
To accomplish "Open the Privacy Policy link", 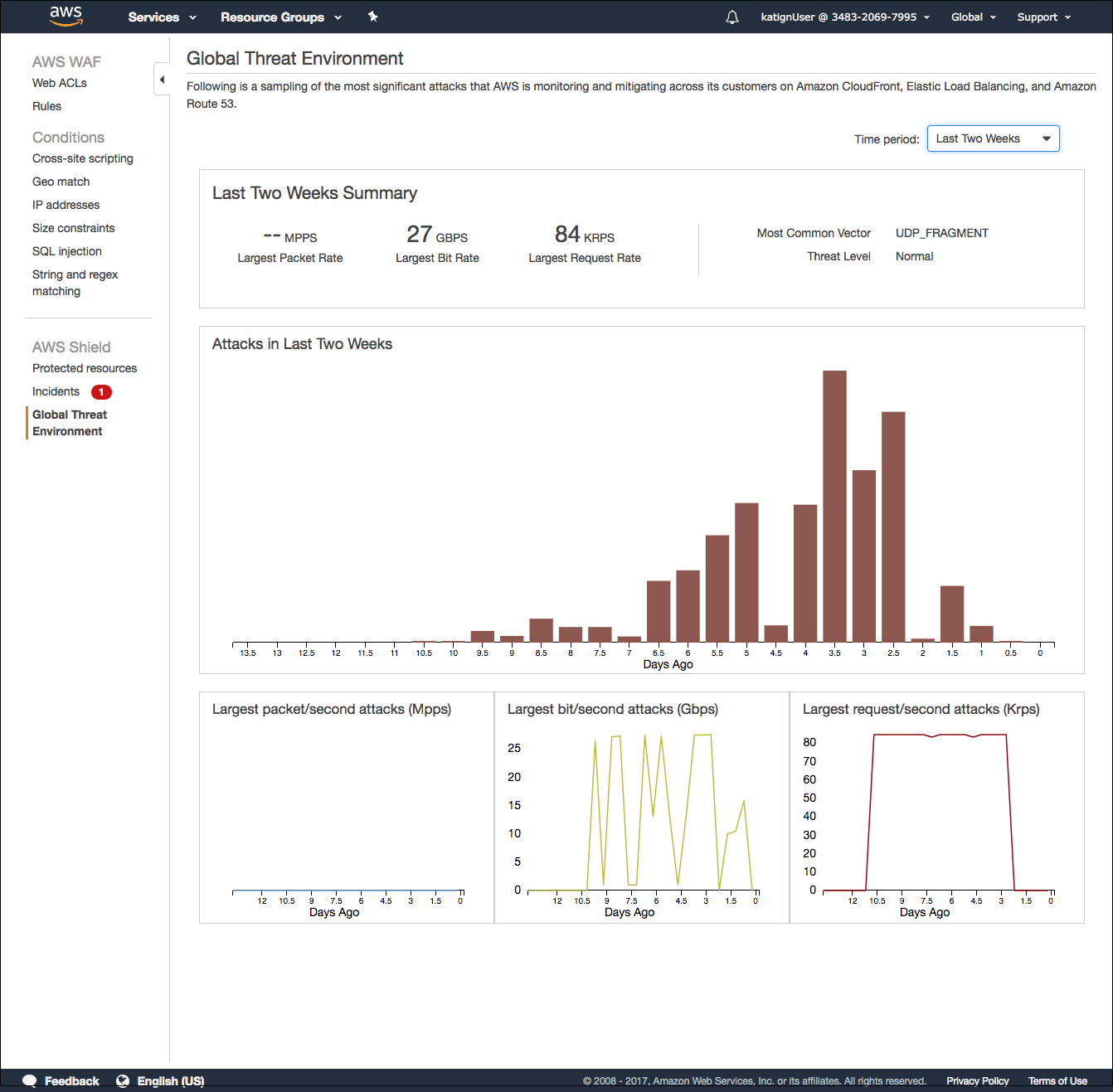I will [977, 1080].
